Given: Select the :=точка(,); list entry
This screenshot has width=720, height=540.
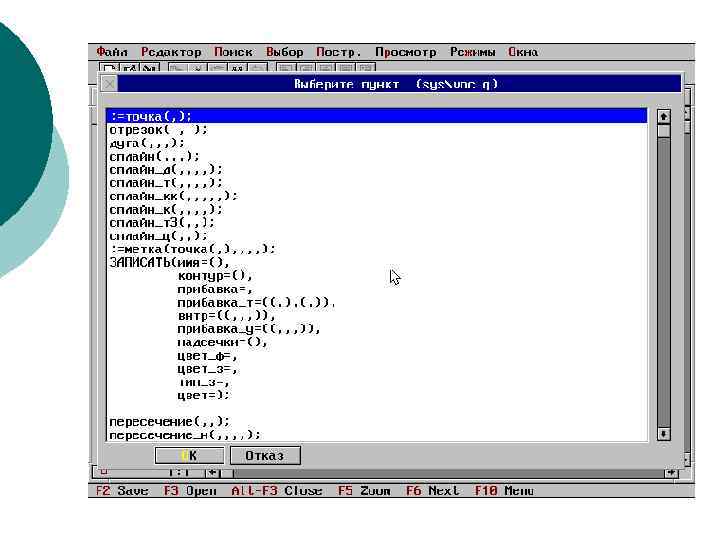Looking at the screenshot, I should point(377,116).
